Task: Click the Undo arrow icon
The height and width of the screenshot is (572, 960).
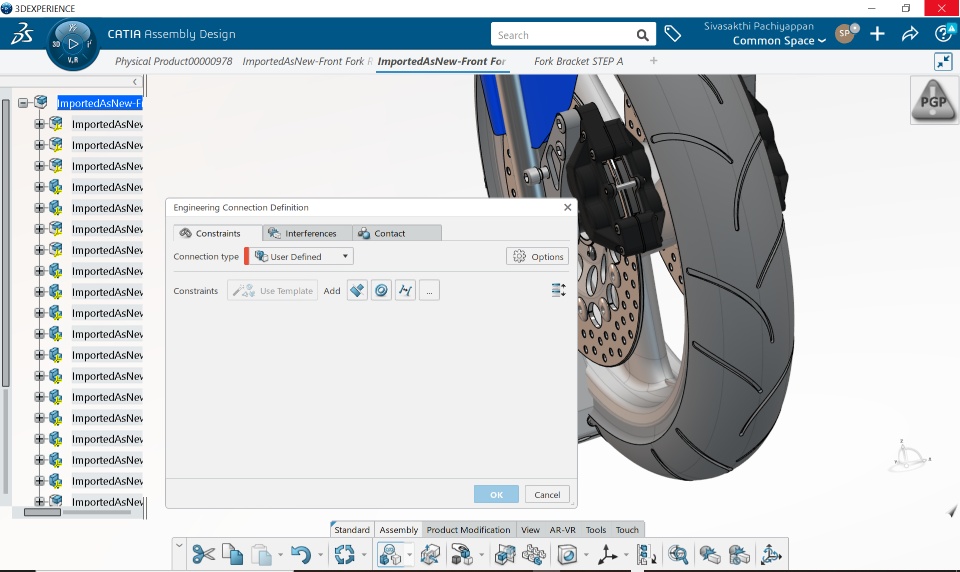Action: coord(299,554)
